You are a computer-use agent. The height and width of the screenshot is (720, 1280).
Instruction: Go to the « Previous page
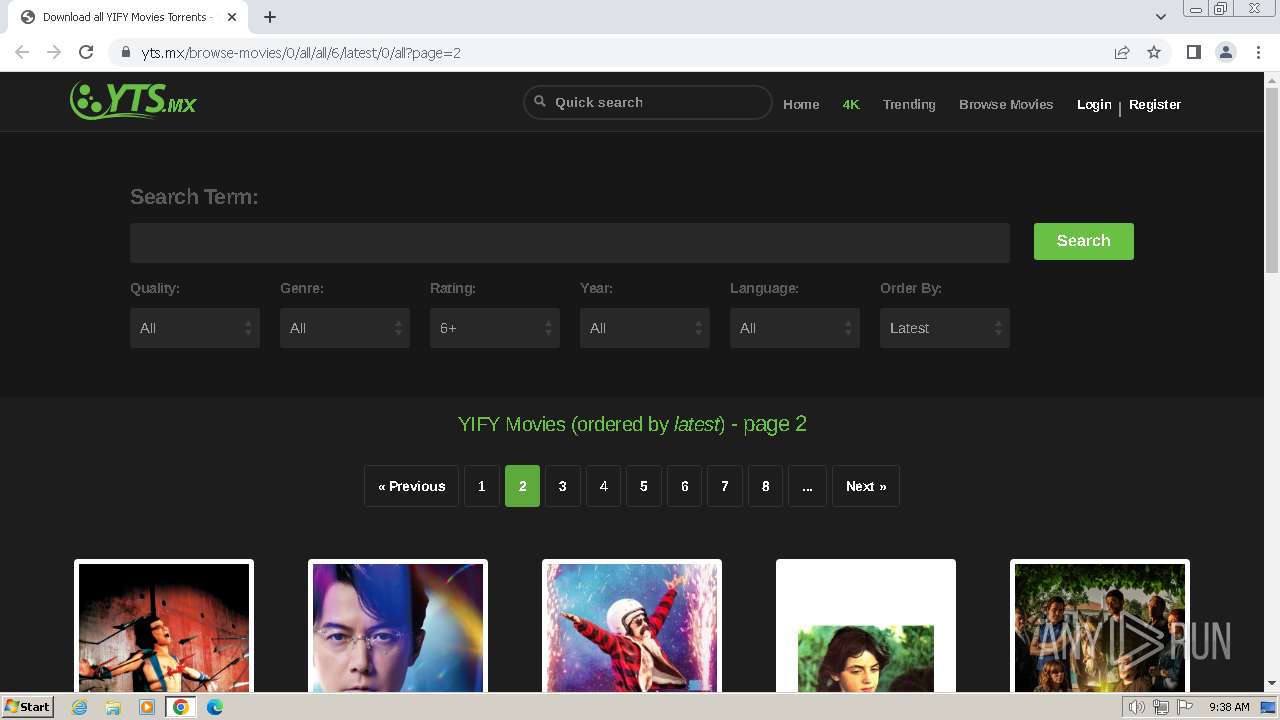pyautogui.click(x=412, y=486)
